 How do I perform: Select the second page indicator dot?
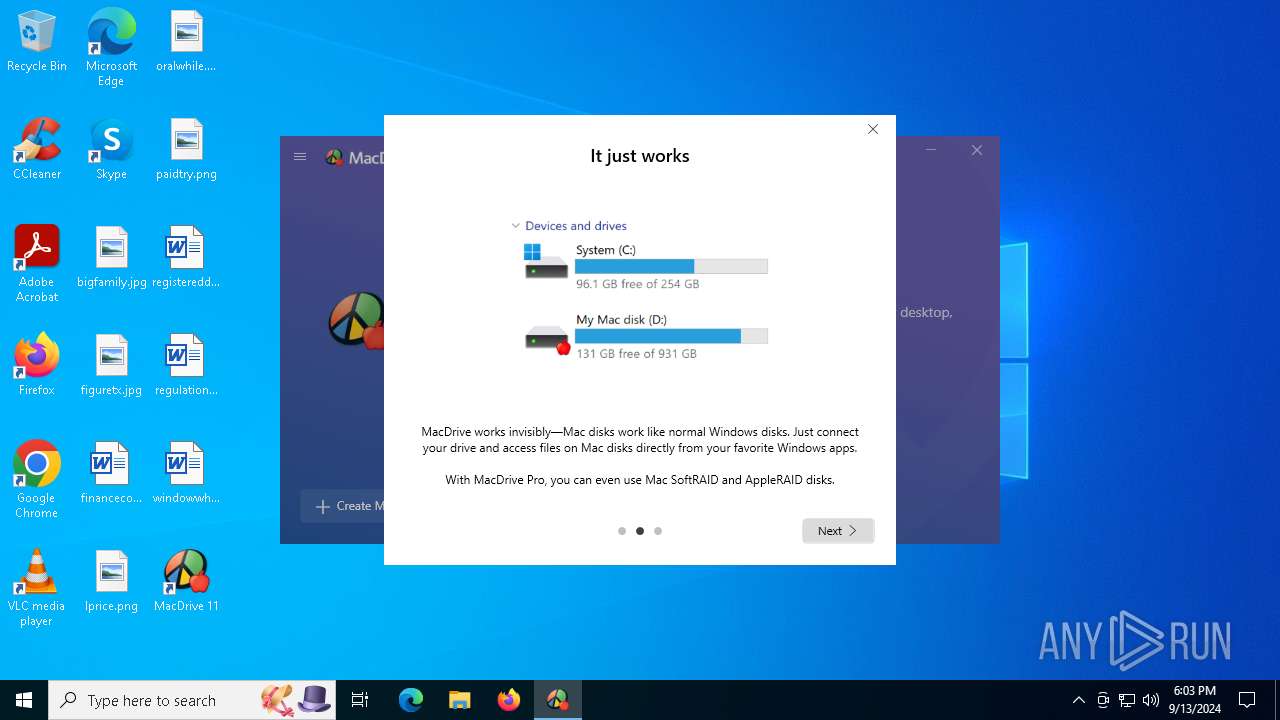[x=640, y=531]
